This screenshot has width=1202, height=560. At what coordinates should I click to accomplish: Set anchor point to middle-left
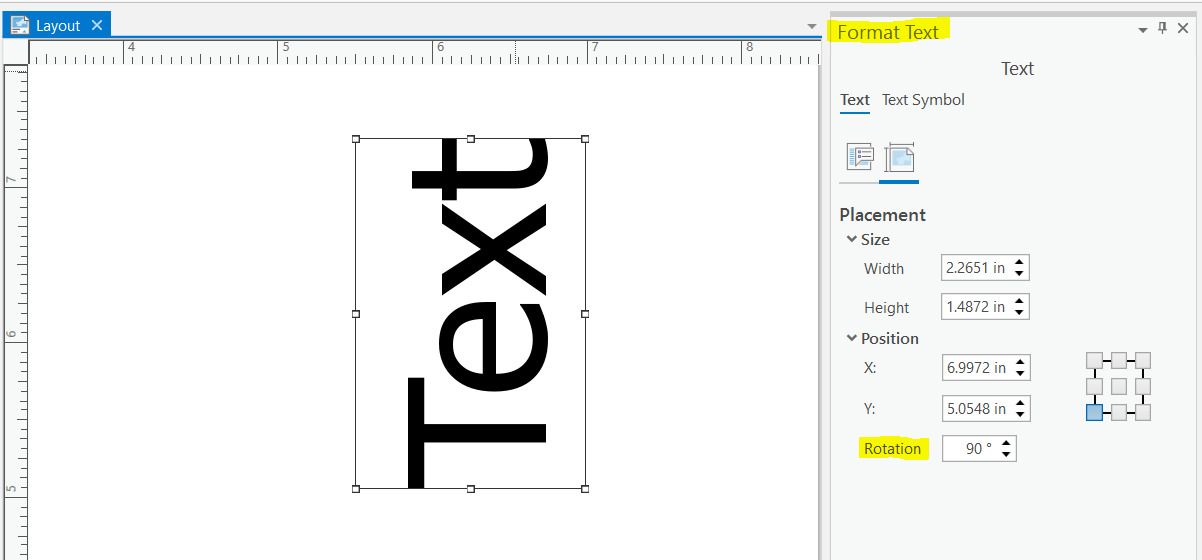pos(1094,386)
